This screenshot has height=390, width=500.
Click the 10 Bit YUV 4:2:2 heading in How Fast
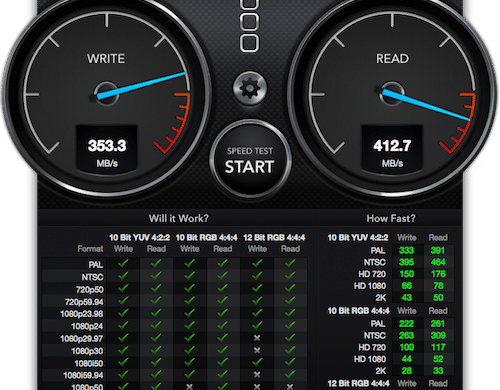[358, 238]
